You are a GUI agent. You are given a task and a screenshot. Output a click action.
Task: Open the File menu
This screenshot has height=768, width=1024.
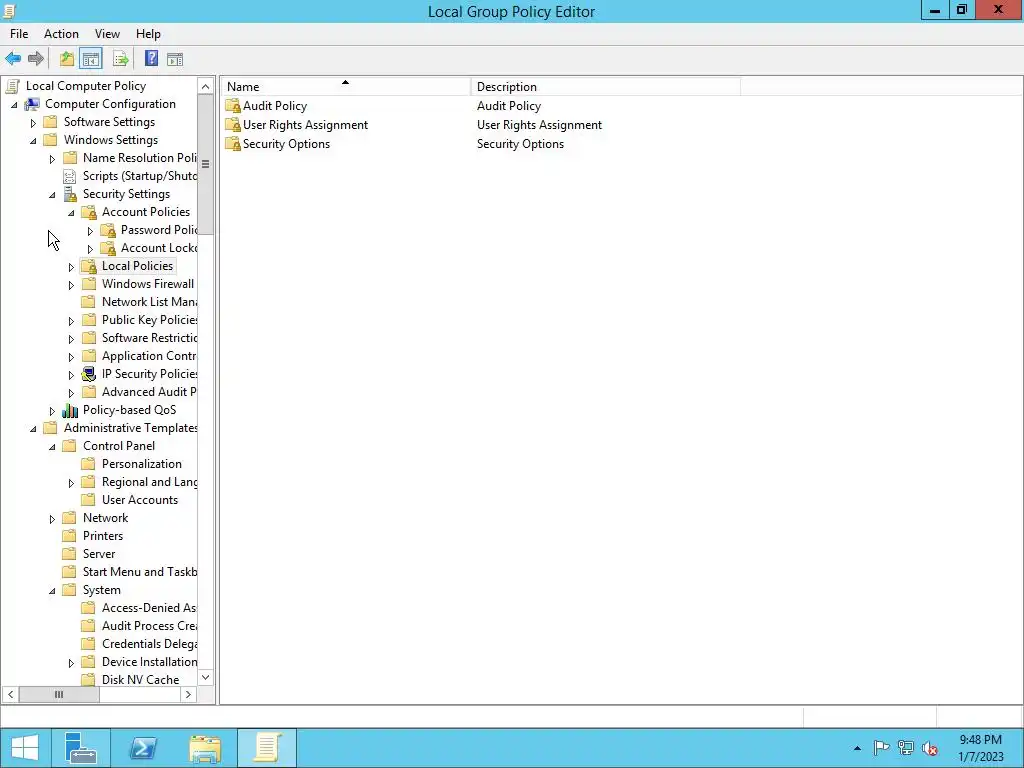(x=19, y=34)
